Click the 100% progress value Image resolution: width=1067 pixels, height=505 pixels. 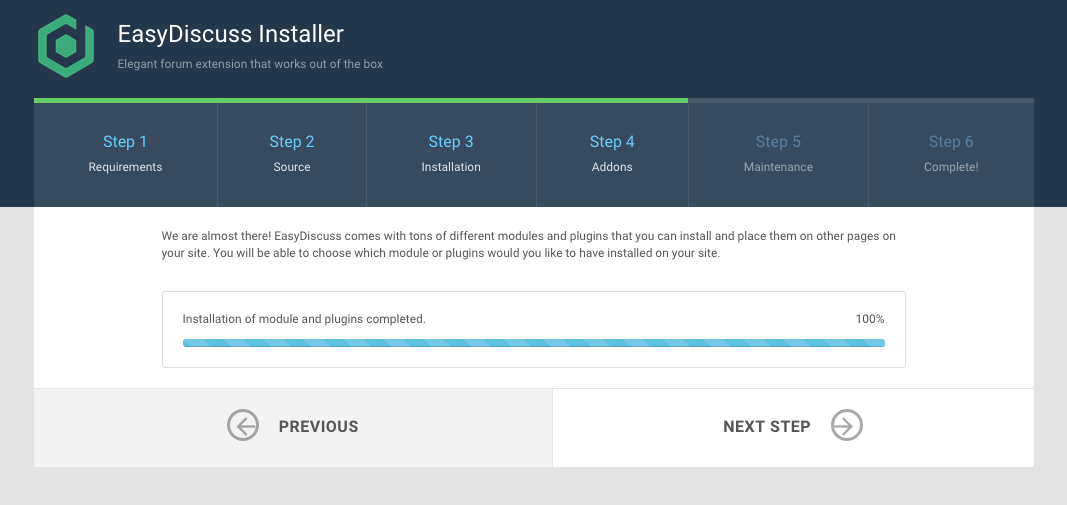[870, 319]
